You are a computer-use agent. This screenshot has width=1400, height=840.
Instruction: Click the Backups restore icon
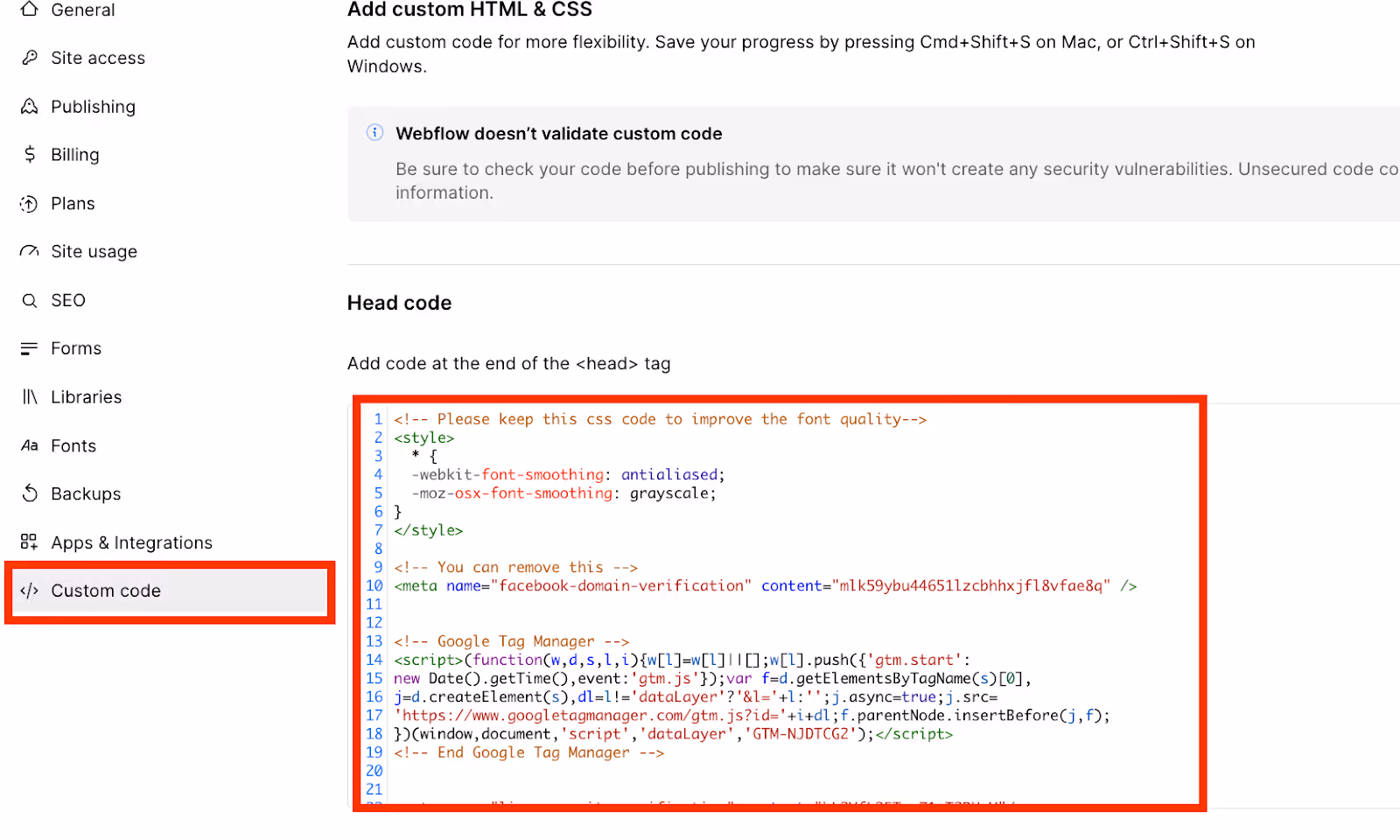coord(30,494)
